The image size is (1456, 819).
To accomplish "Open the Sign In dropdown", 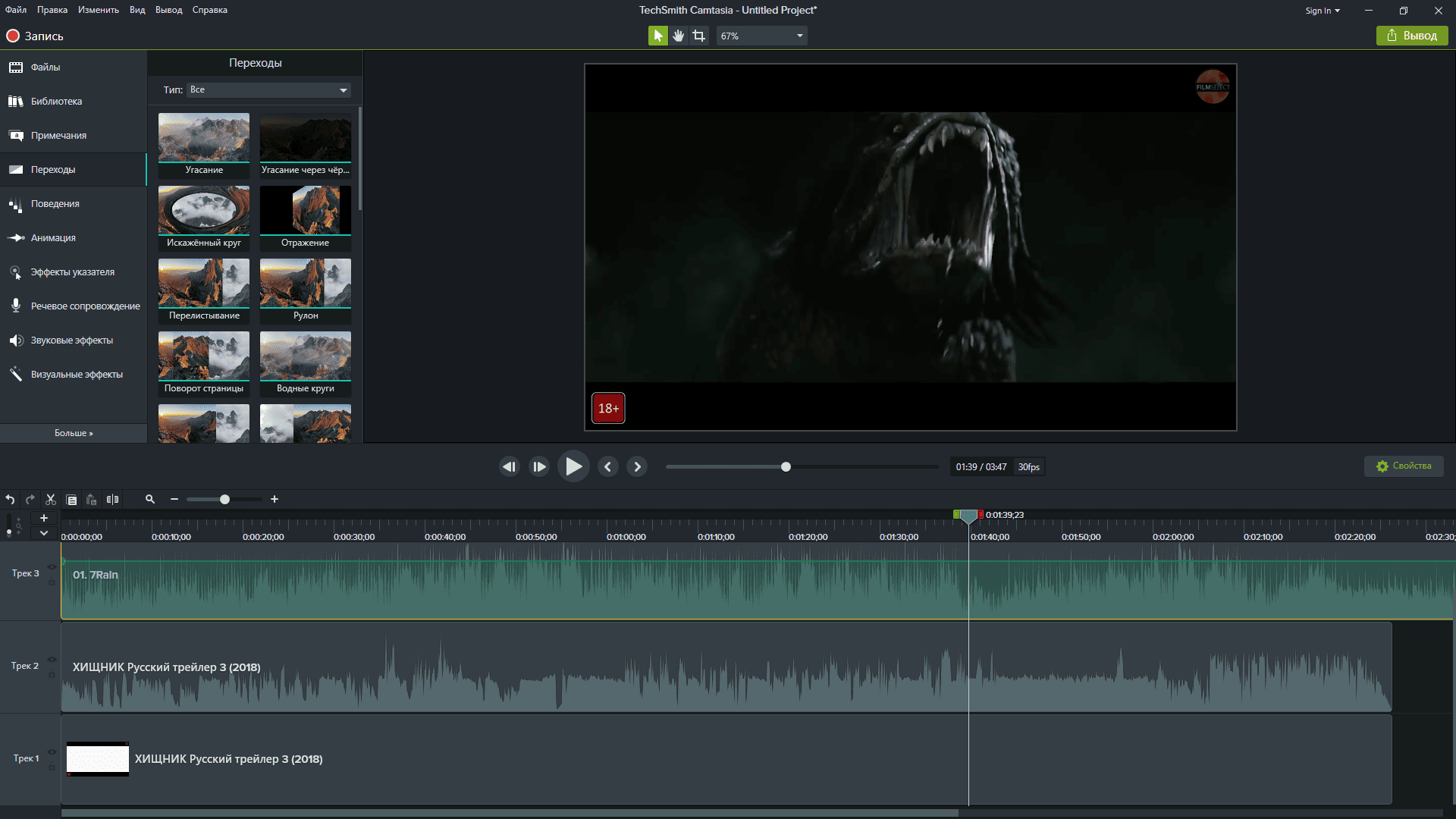I will coord(1323,11).
